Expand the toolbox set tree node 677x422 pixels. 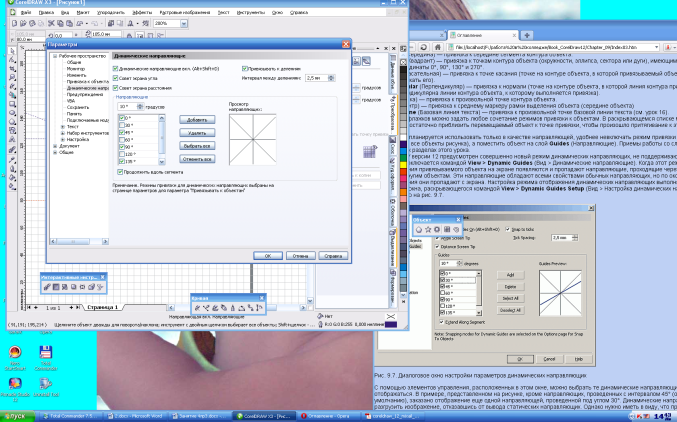63,133
